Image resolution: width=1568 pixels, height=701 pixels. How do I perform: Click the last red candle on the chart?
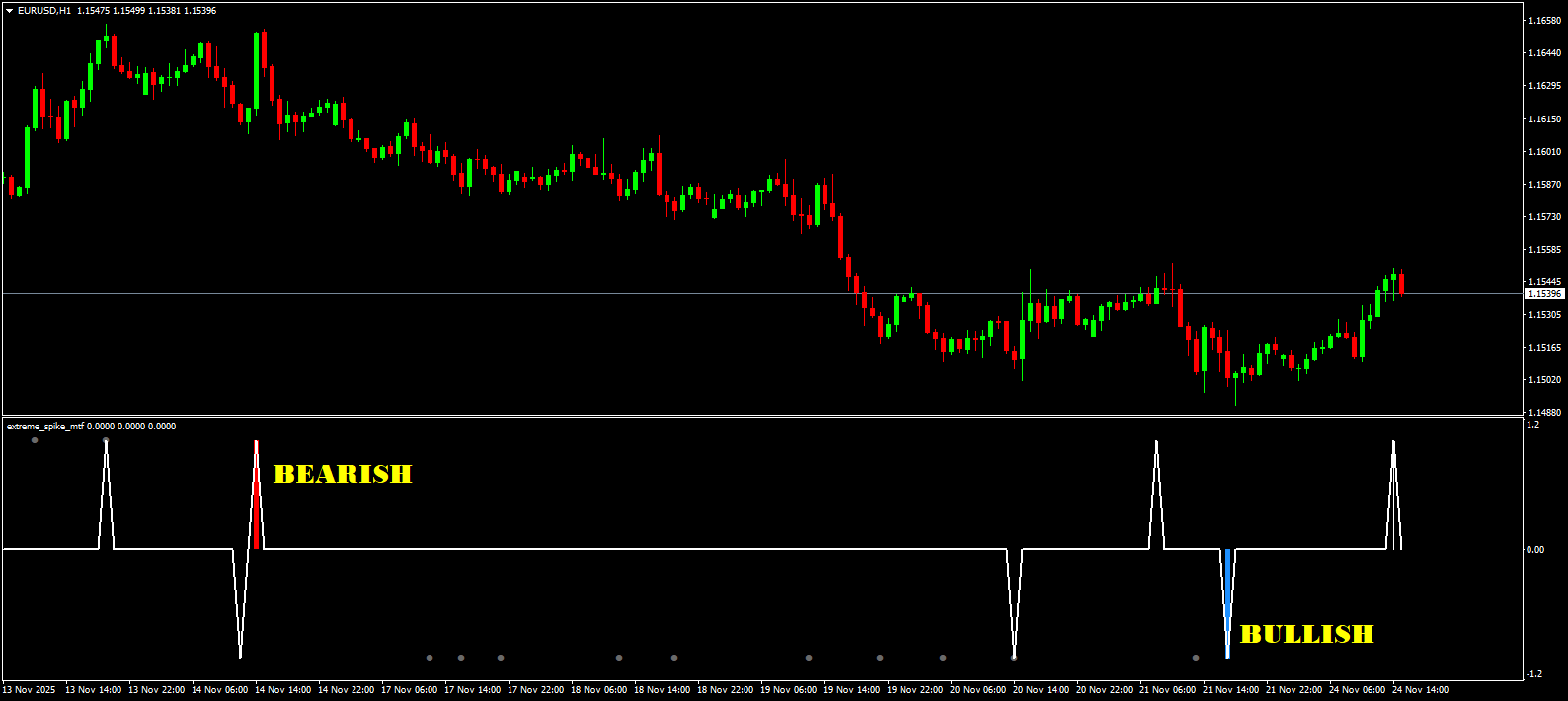[x=1401, y=283]
